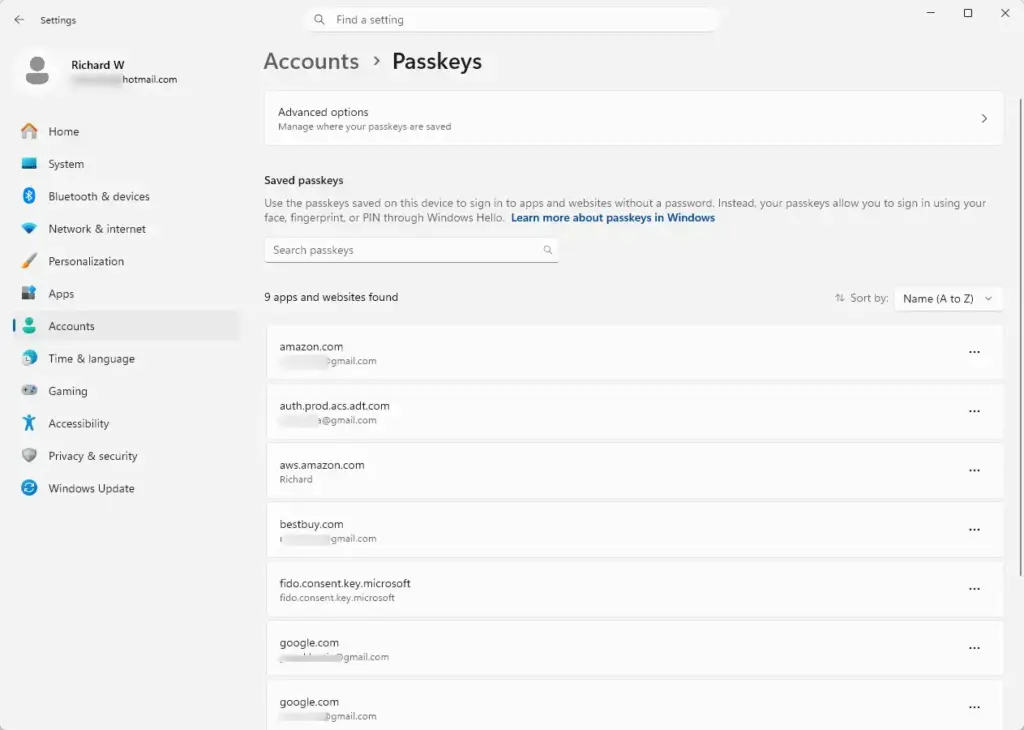This screenshot has height=730, width=1024.
Task: Click the Bluetooth & devices icon
Action: [x=29, y=196]
